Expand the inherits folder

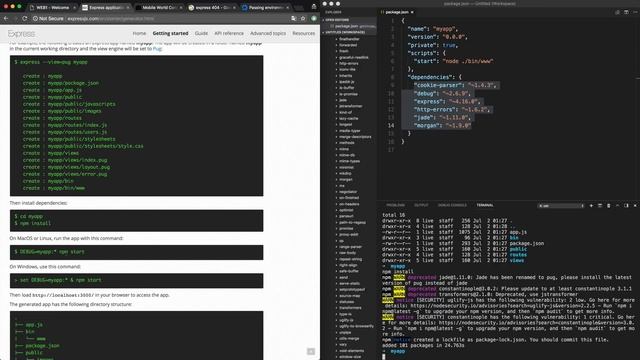(x=346, y=76)
